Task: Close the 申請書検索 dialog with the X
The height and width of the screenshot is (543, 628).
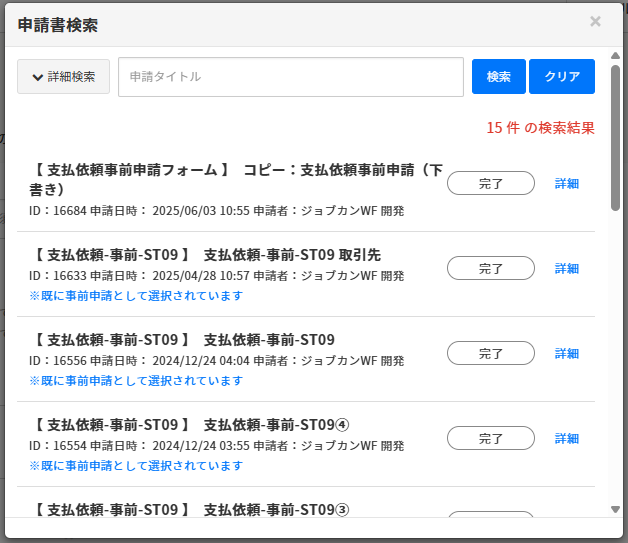Action: 595,21
